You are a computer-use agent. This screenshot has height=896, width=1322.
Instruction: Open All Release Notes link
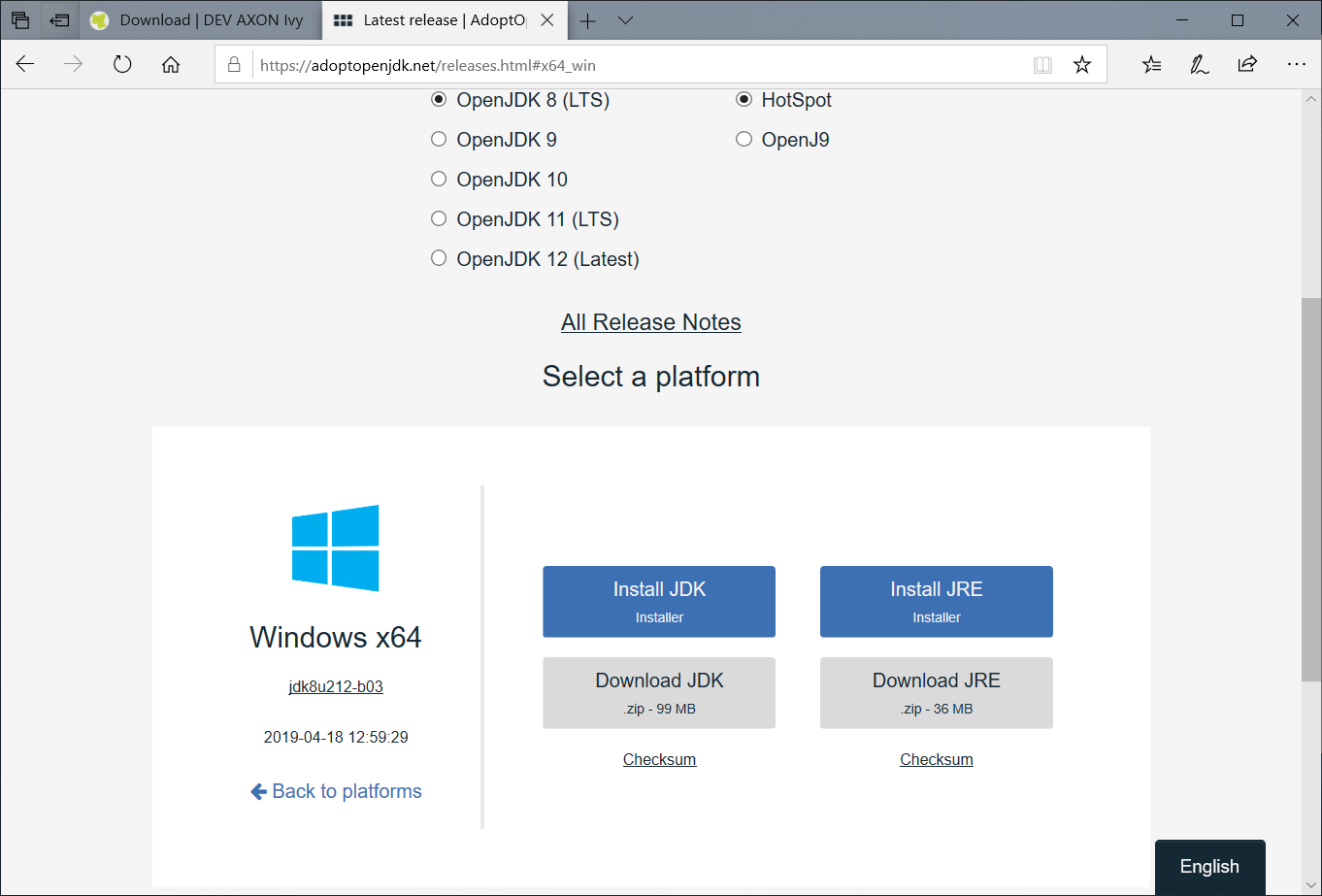point(651,322)
